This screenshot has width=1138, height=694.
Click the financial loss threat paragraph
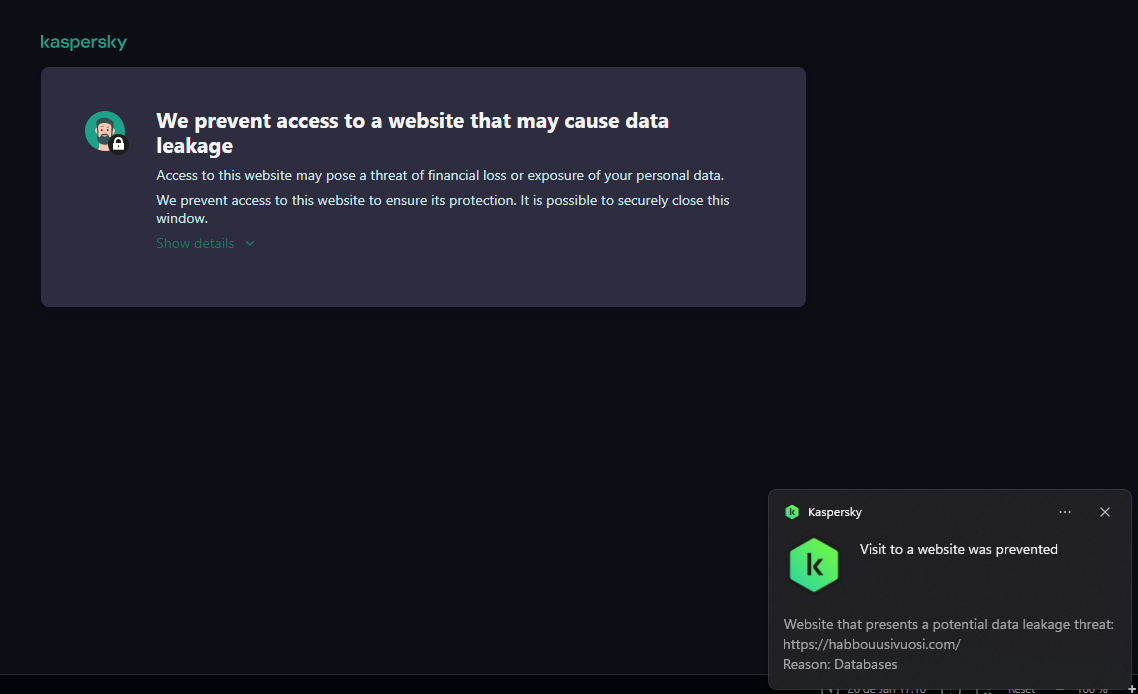pyautogui.click(x=440, y=176)
